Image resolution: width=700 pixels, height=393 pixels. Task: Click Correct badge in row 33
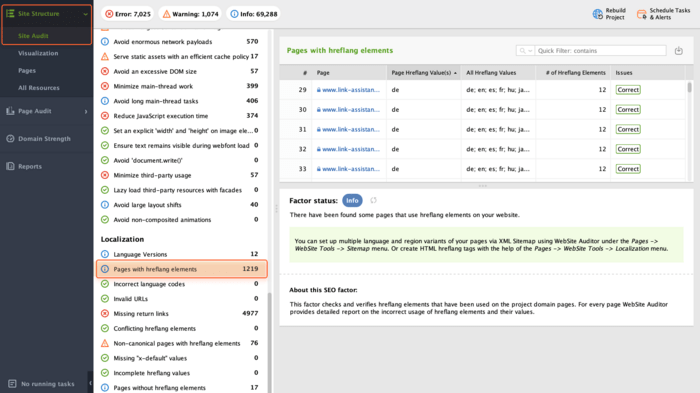(x=628, y=169)
